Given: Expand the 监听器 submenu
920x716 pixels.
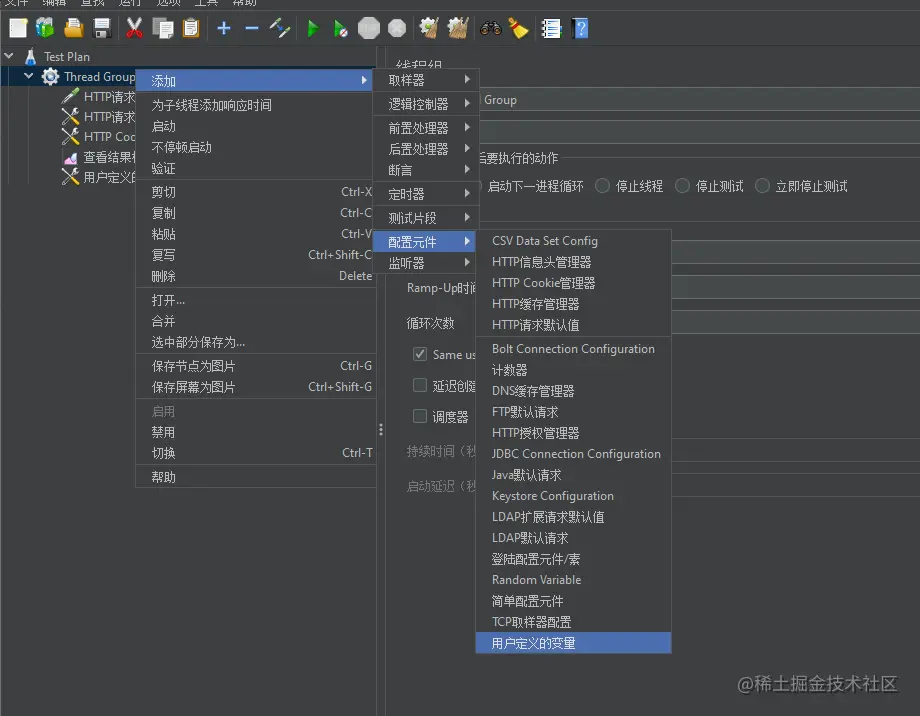Looking at the screenshot, I should coord(426,263).
